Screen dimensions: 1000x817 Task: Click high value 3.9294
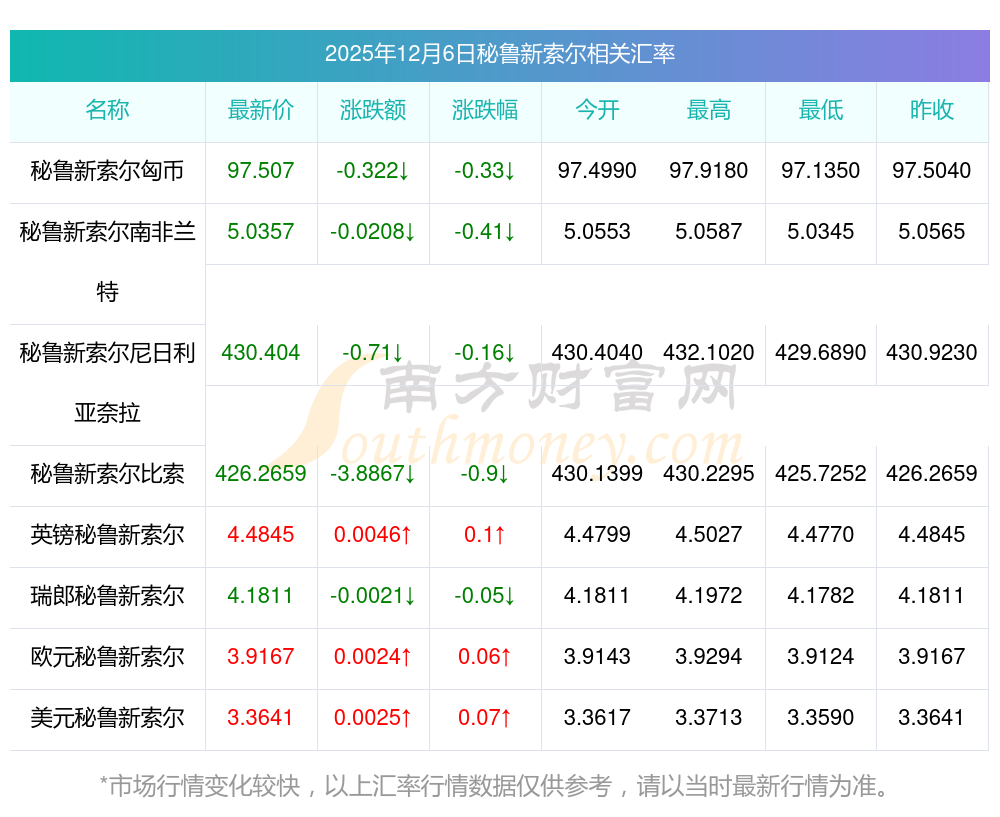[709, 656]
